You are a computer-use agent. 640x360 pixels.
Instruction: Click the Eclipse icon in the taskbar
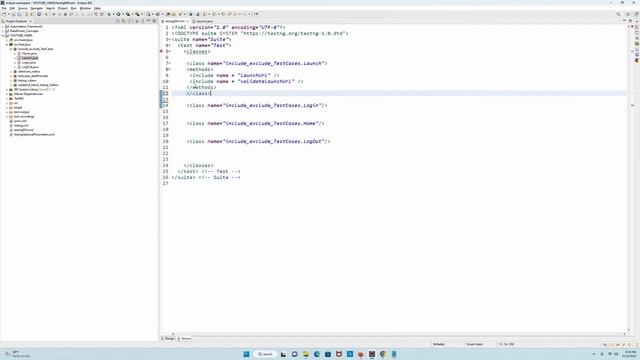(372, 354)
